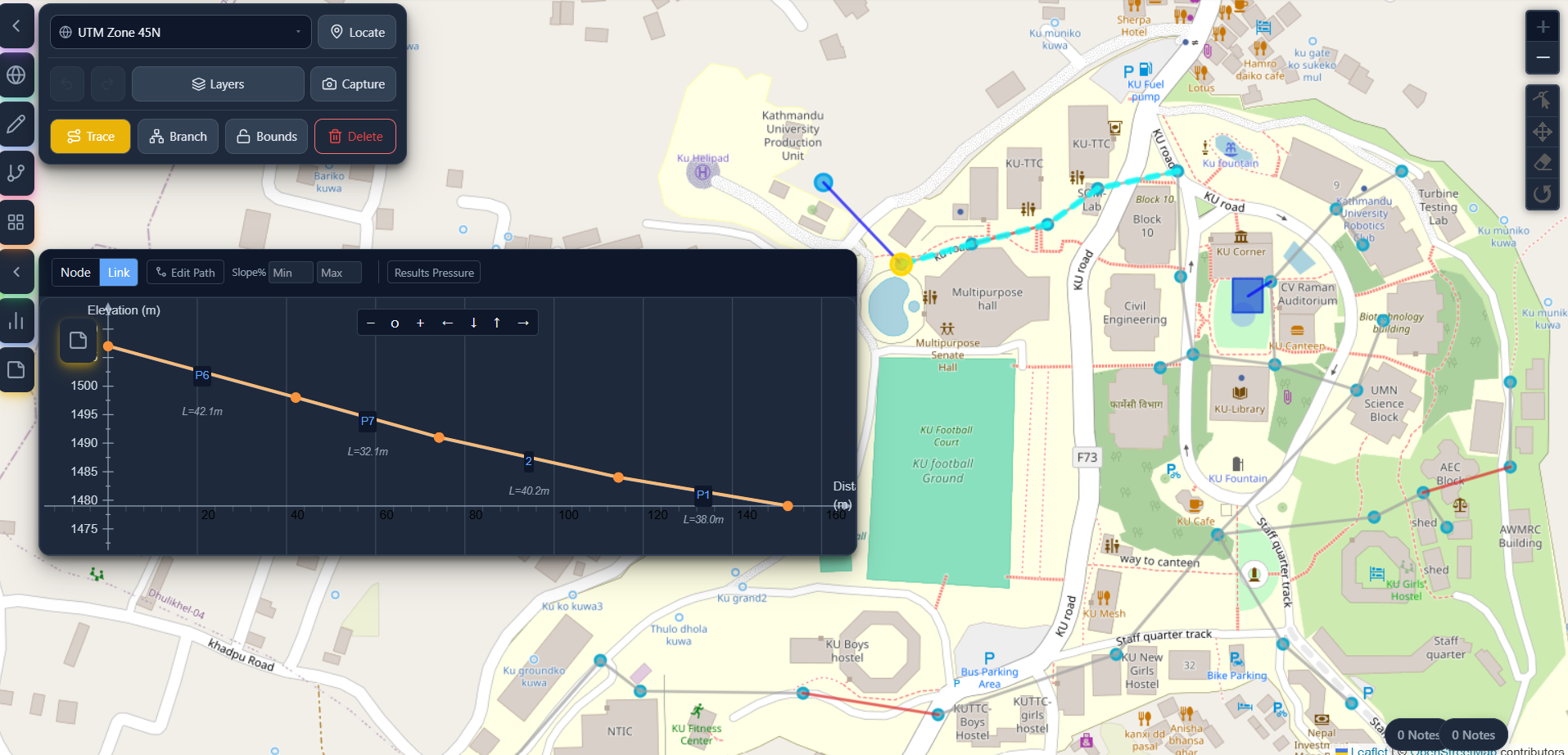Collapse the top toolbar panel with chevron
Viewport: 1568px width, 755px height.
pos(16,26)
